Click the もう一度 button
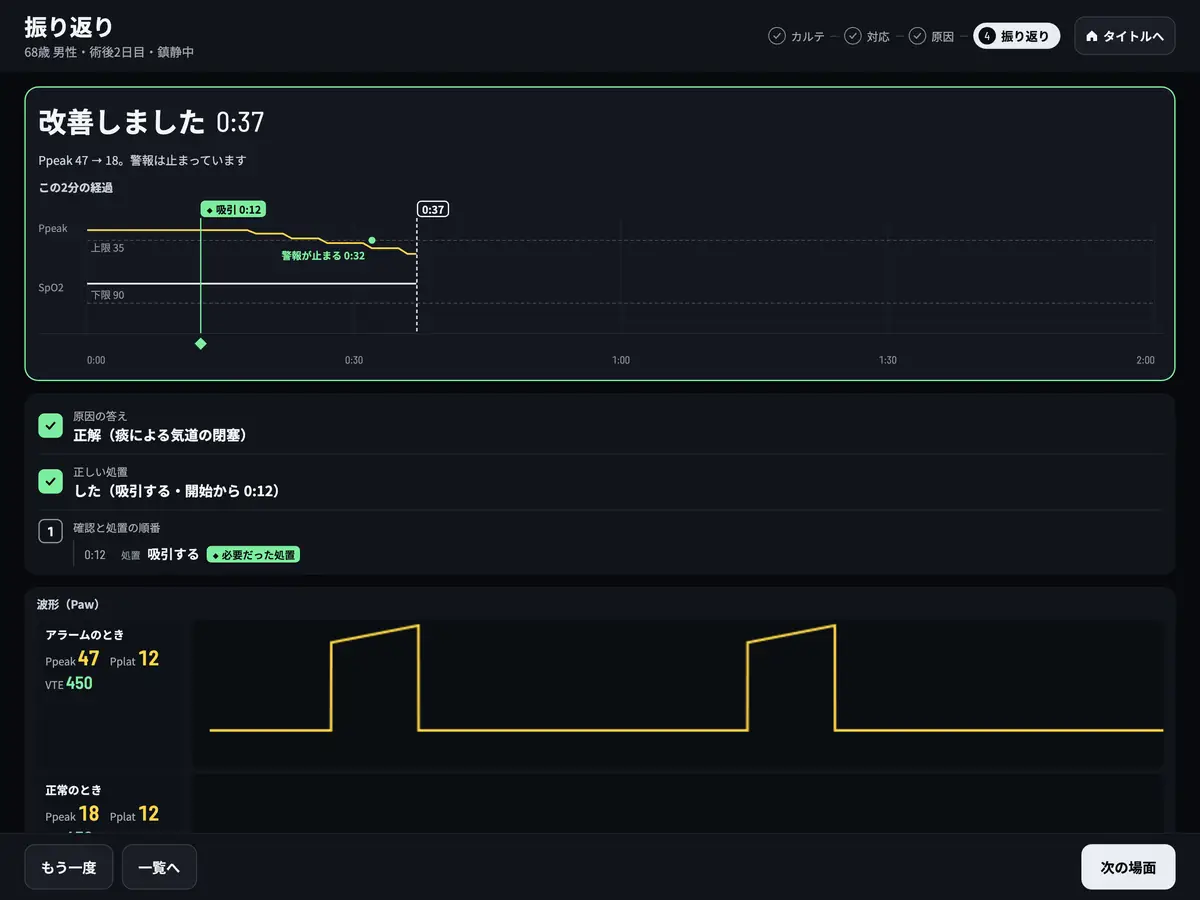 point(69,867)
